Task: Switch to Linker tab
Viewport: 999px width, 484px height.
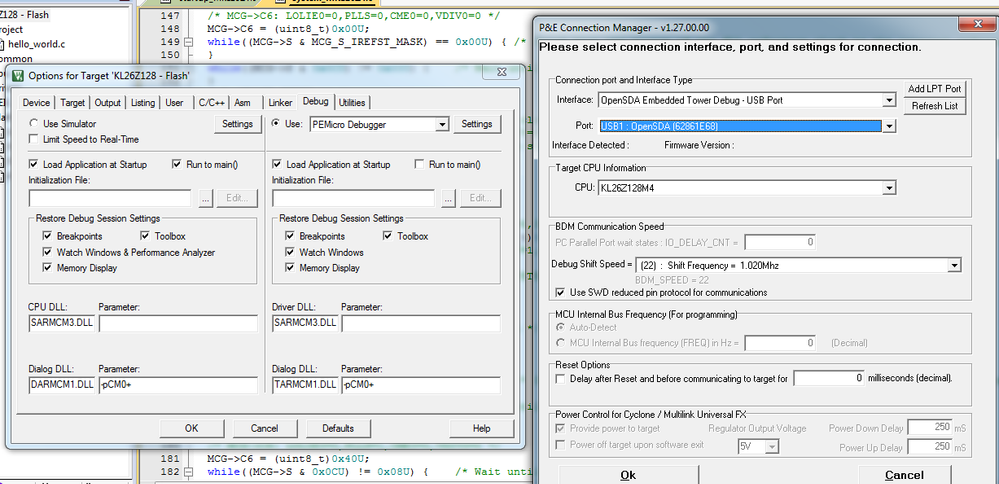Action: pyautogui.click(x=280, y=103)
